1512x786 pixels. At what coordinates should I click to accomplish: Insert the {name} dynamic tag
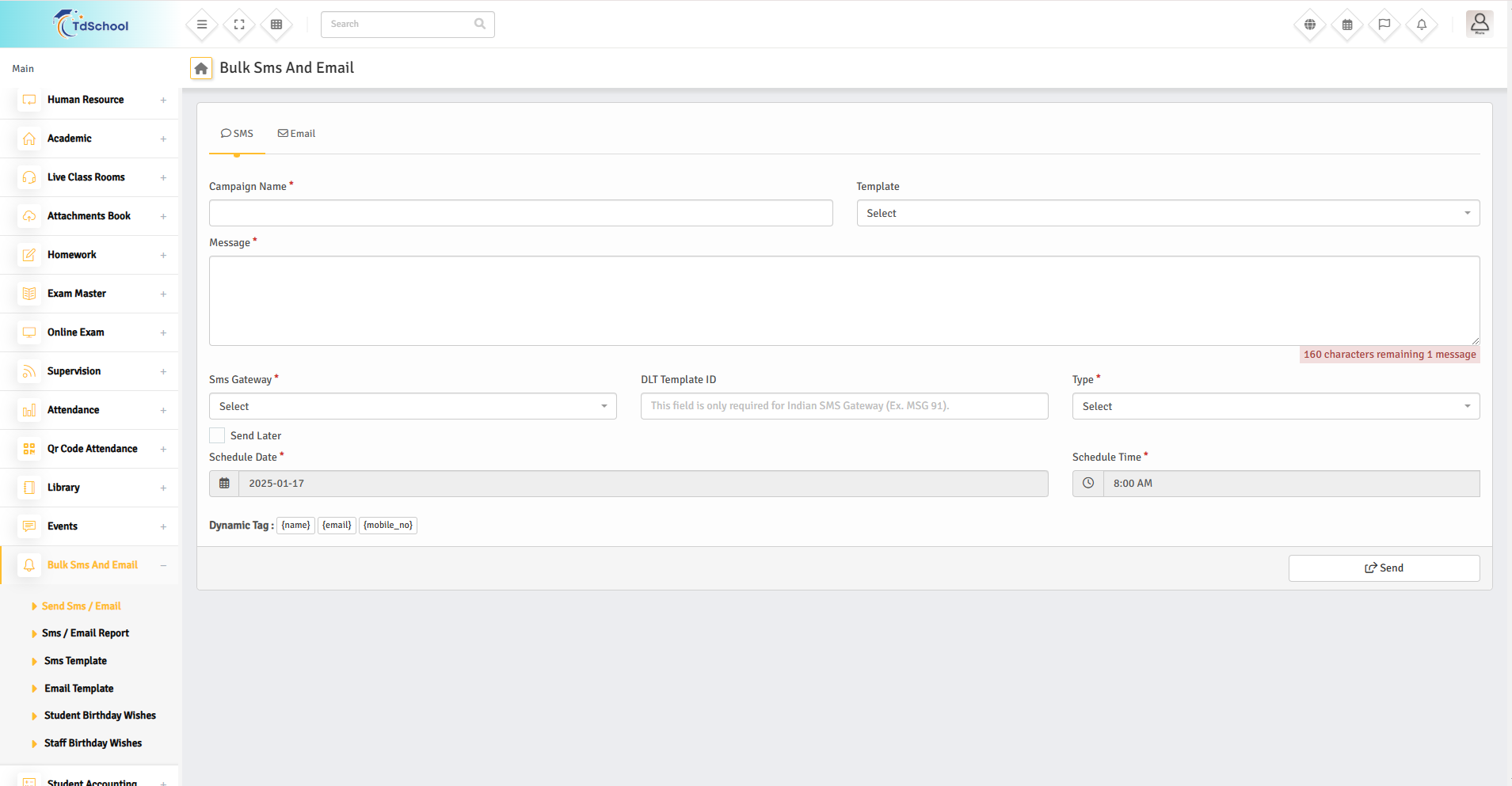[295, 526]
